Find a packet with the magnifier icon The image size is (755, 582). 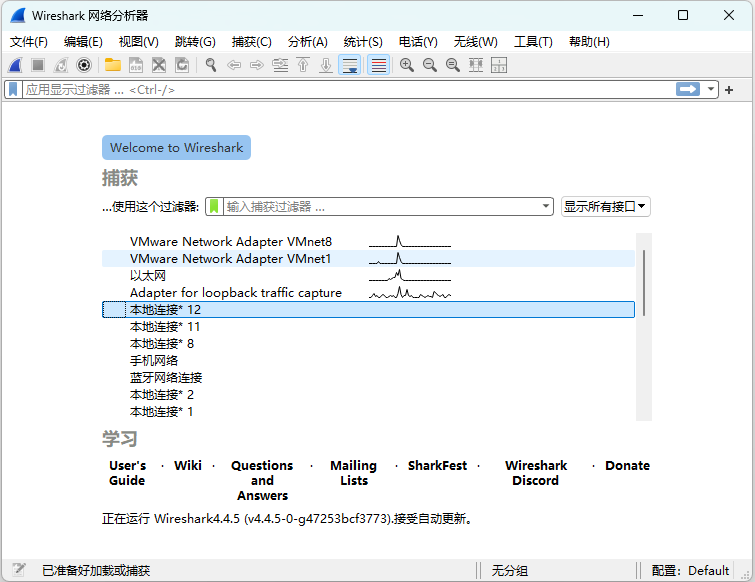tap(210, 65)
